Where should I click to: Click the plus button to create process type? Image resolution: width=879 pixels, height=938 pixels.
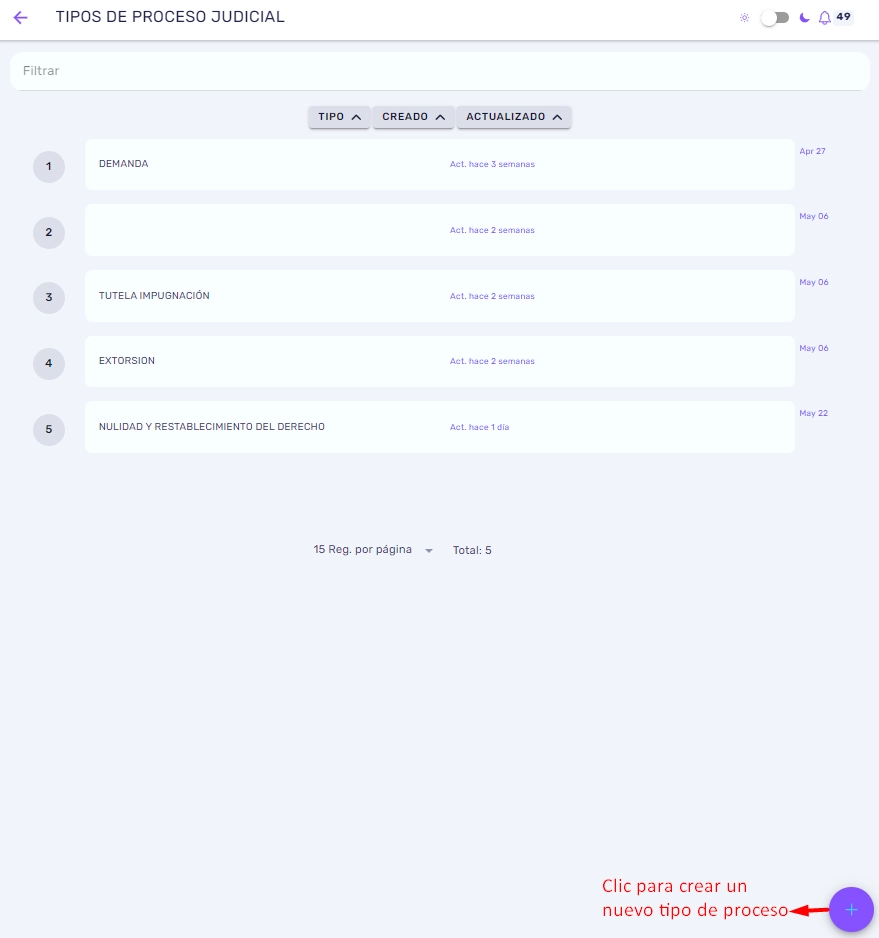[851, 909]
